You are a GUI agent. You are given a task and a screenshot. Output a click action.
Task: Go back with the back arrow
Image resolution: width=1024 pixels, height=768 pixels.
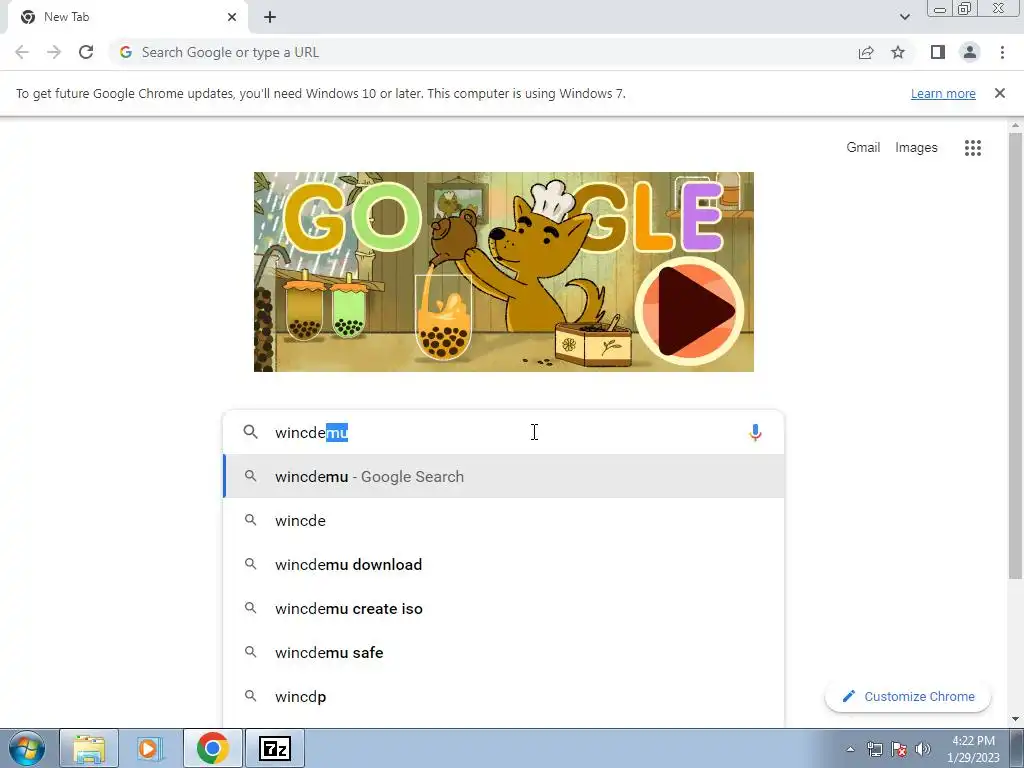pyautogui.click(x=22, y=52)
